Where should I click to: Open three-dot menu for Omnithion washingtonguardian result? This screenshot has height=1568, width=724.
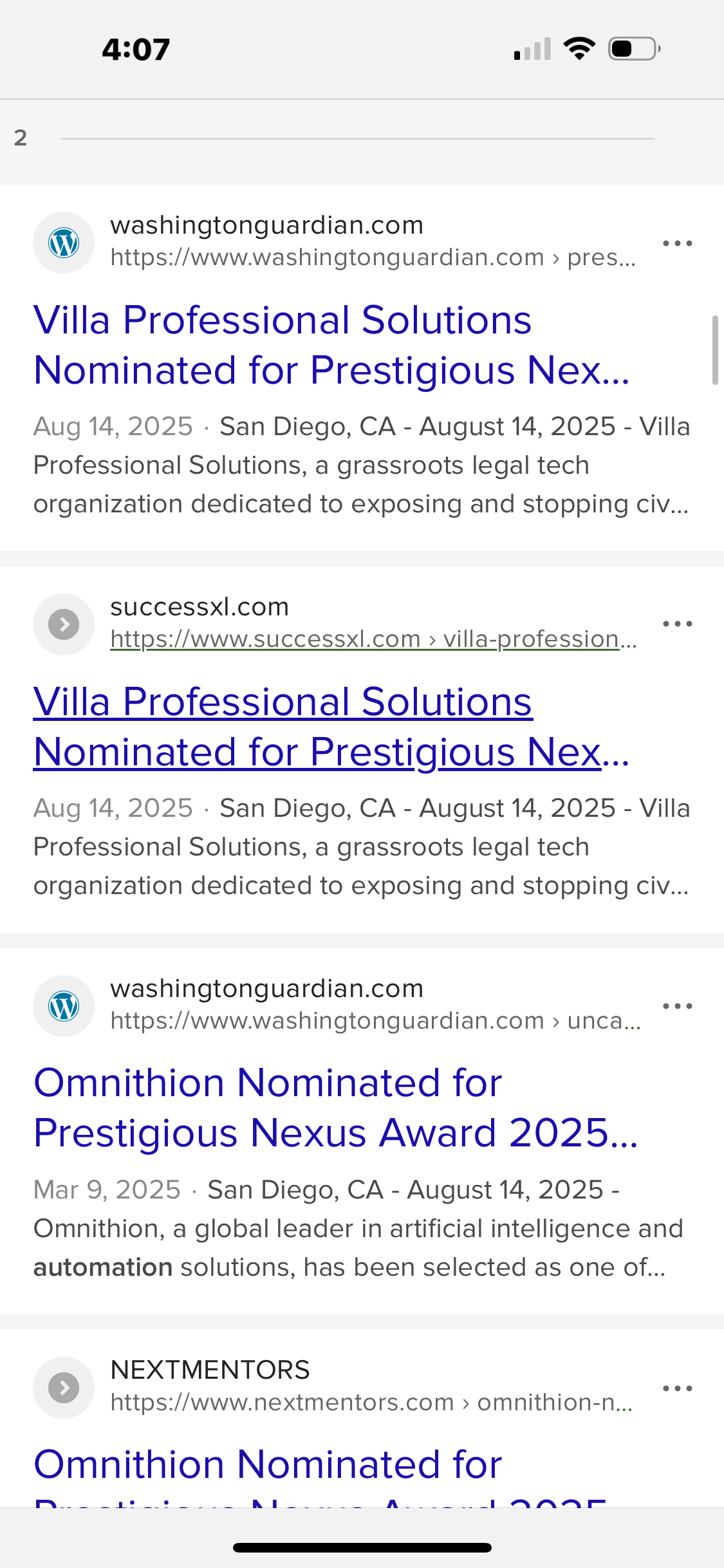pos(677,1006)
